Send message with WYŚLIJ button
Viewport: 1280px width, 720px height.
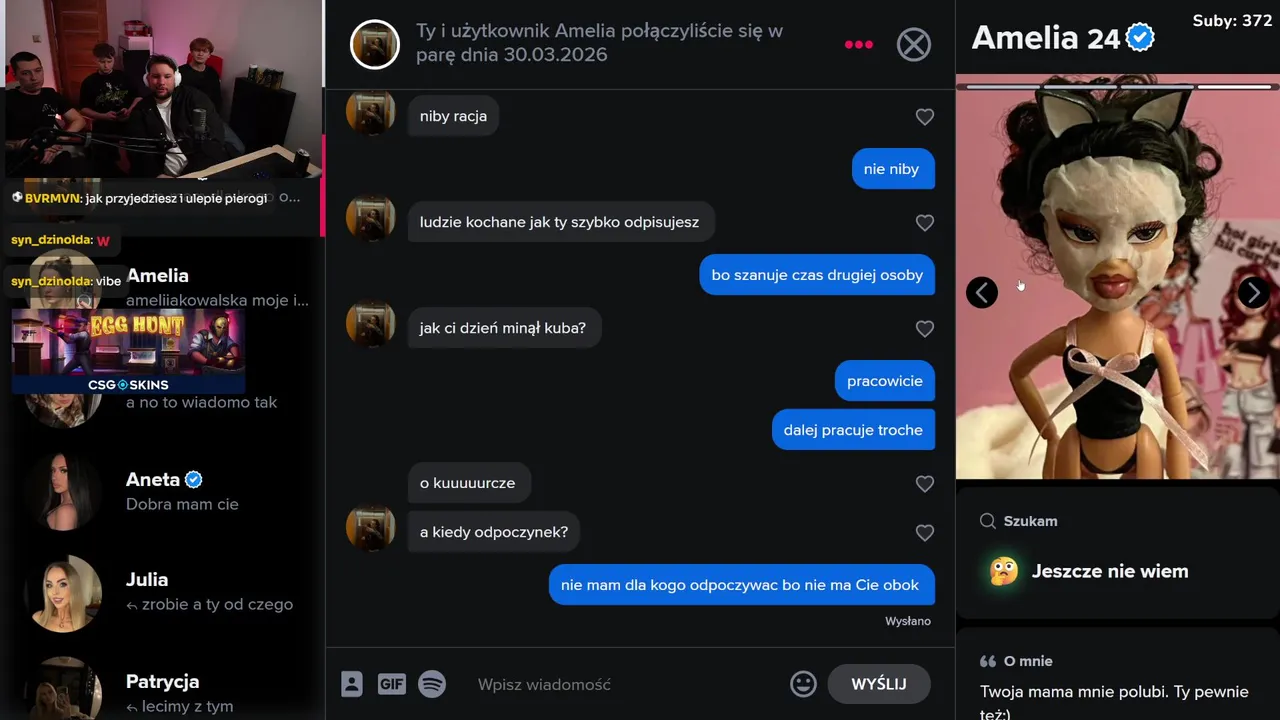[879, 684]
